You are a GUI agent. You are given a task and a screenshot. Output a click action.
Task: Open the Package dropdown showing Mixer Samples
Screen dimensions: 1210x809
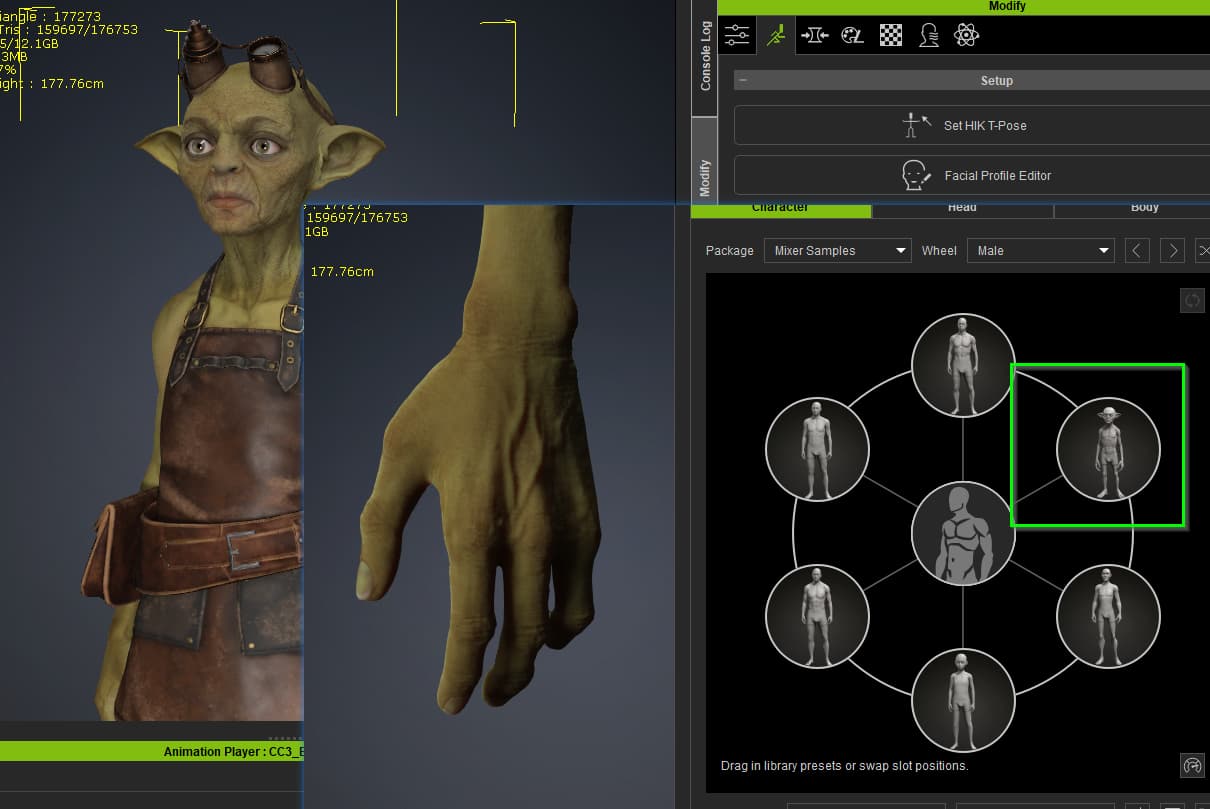pos(837,251)
